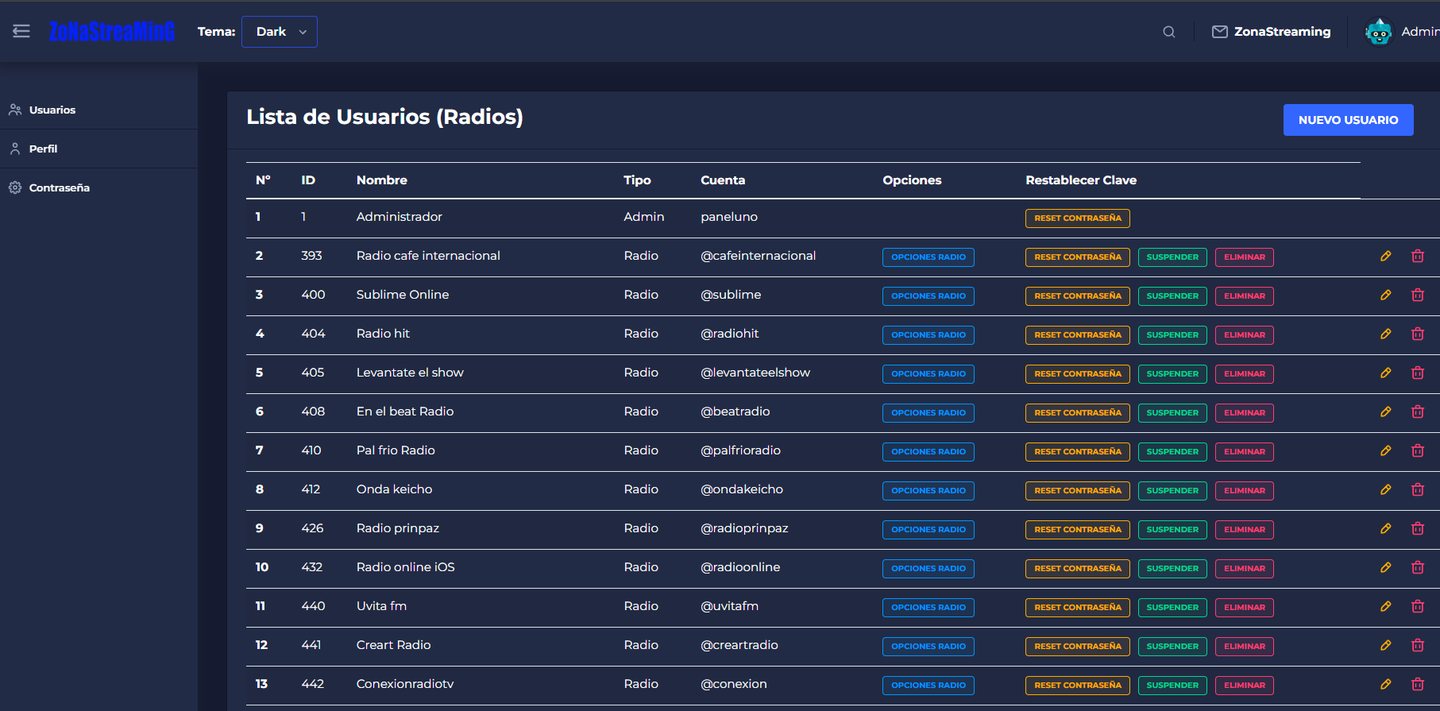Open the Tema Dark theme dropdown
Screen dimensions: 1440x711
[x=279, y=32]
